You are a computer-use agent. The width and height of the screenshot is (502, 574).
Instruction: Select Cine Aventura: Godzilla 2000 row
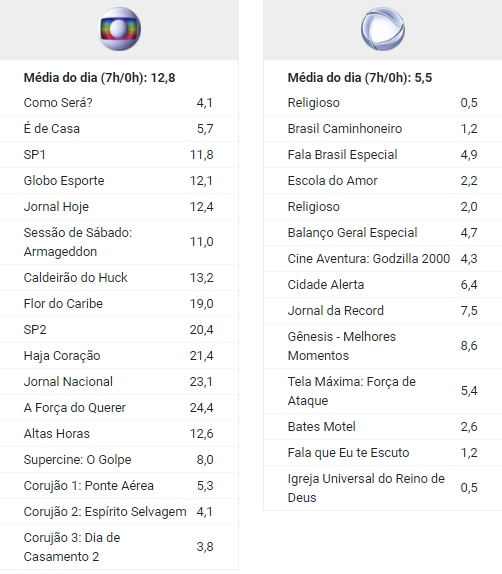[x=383, y=258]
